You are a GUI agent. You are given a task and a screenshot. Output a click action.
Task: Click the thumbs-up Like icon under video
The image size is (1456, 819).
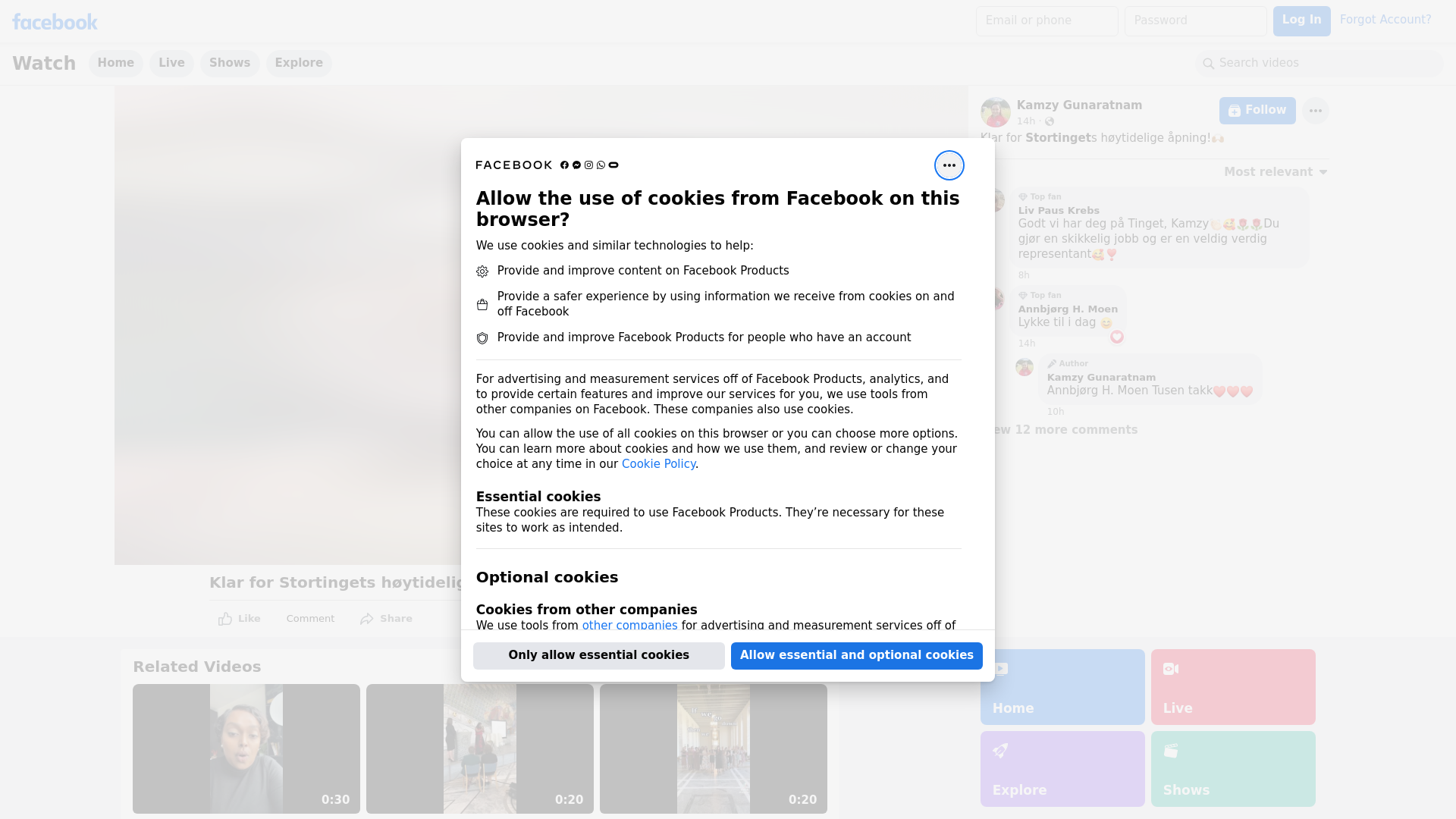coord(225,619)
